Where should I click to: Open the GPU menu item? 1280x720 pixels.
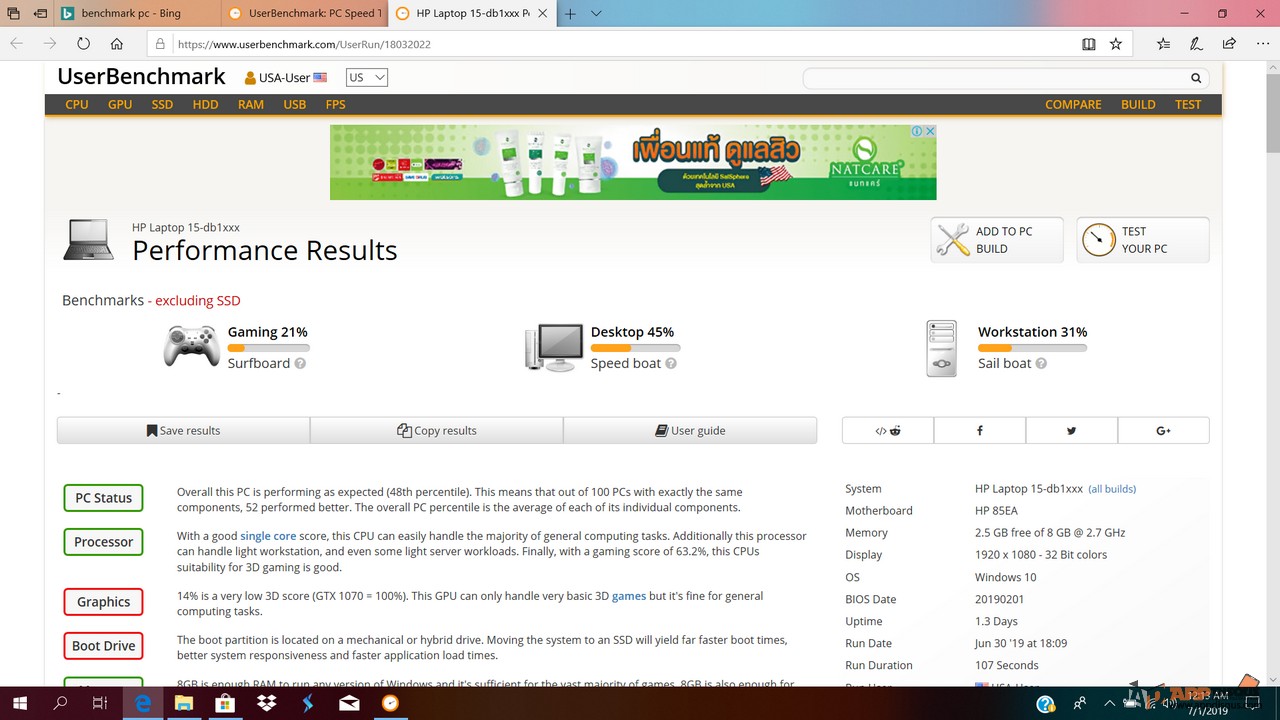coord(120,105)
